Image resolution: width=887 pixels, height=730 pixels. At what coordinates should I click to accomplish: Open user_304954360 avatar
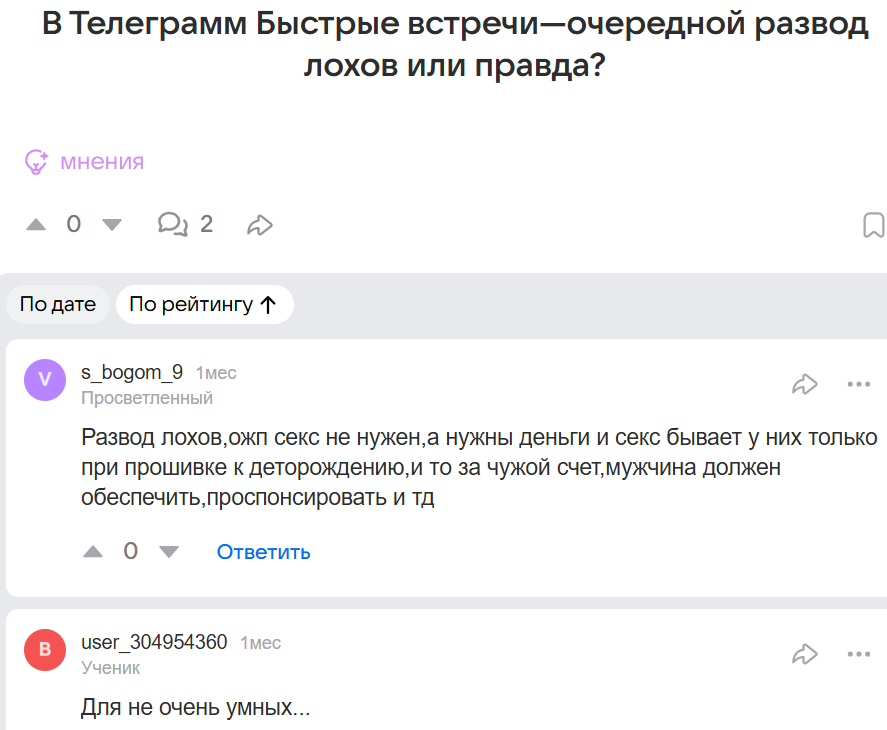tap(44, 651)
